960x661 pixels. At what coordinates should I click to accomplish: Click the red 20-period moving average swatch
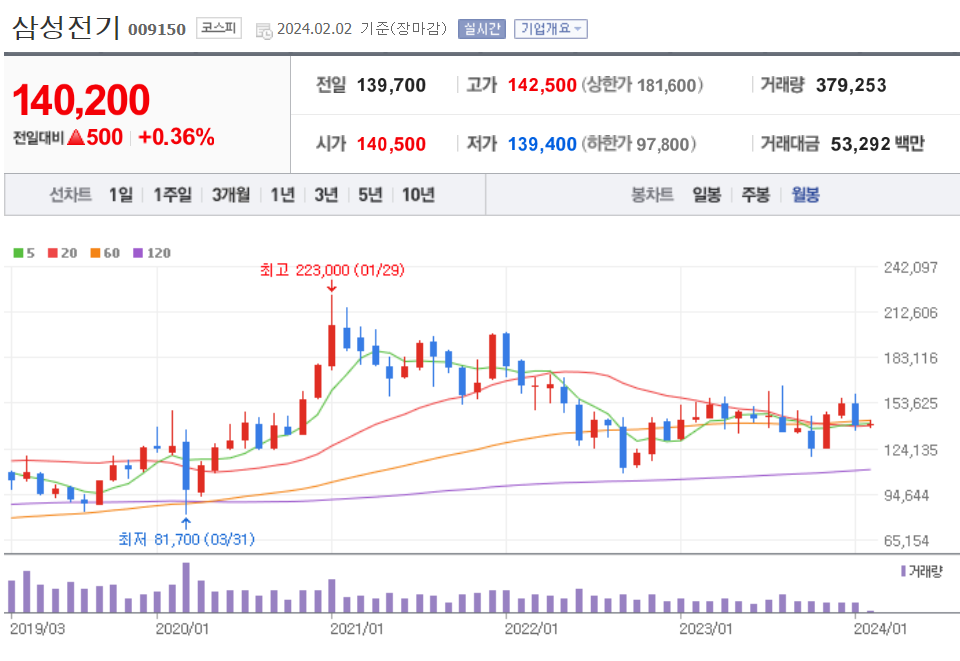pos(53,253)
